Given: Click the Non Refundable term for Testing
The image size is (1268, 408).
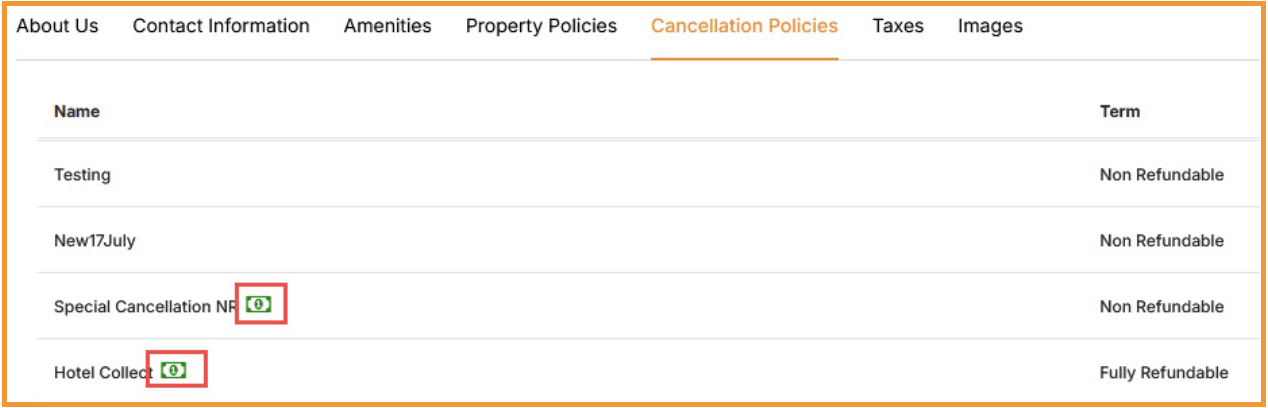Looking at the screenshot, I should (x=1161, y=175).
